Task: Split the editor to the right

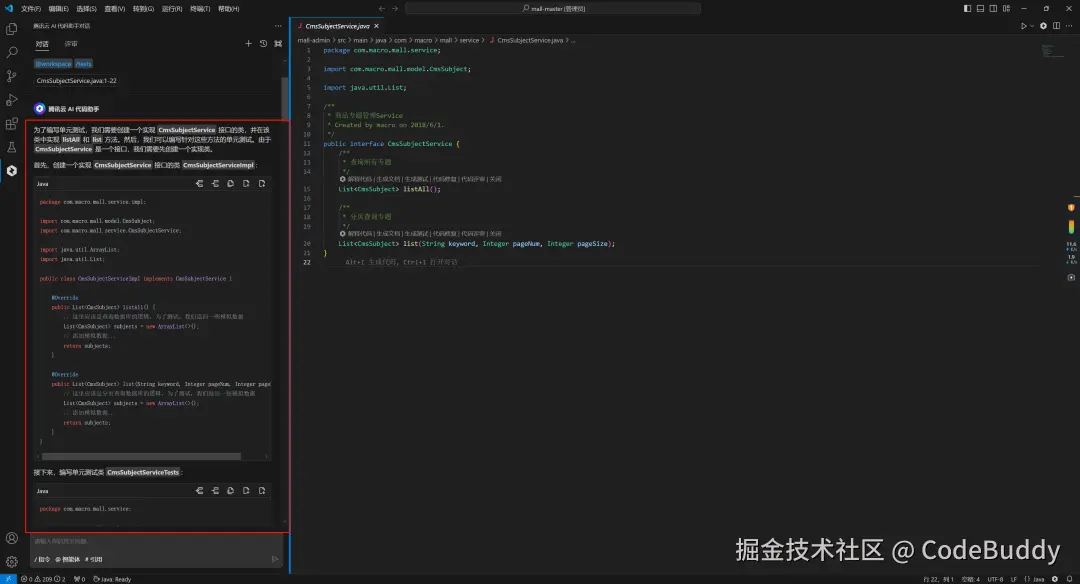Action: click(x=1057, y=26)
